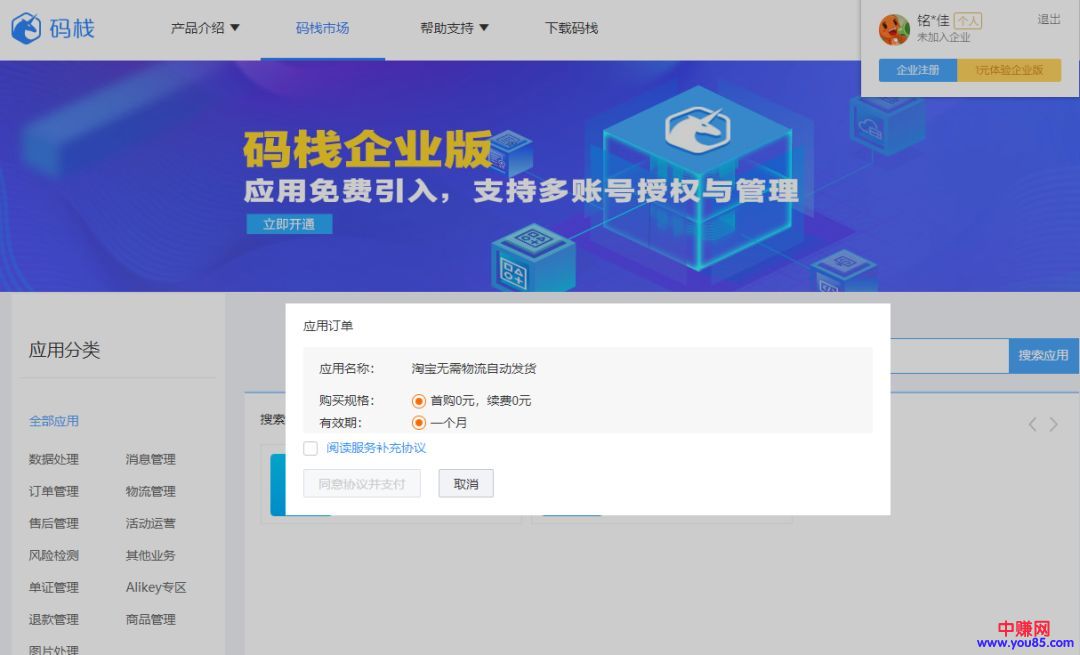This screenshot has width=1080, height=655.
Task: Open the 阅读服务补充协议 link
Action: pyautogui.click(x=376, y=448)
